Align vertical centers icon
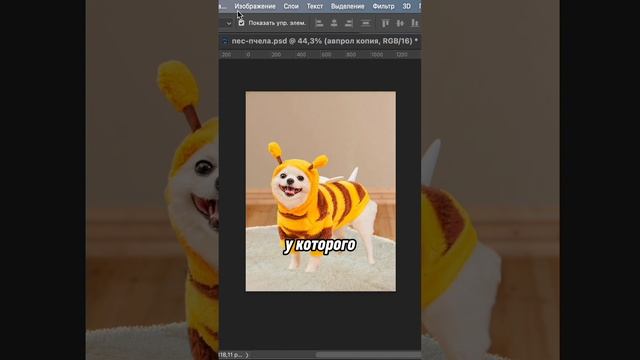The image size is (640, 360). [x=400, y=23]
